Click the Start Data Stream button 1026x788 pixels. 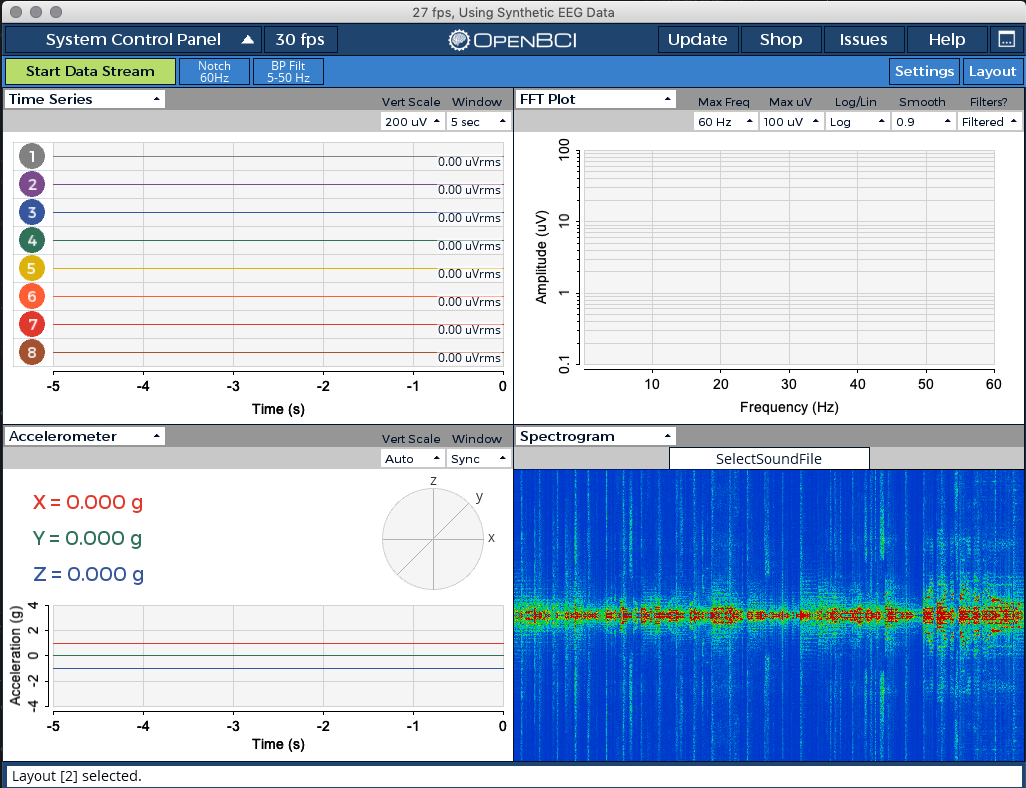click(90, 71)
